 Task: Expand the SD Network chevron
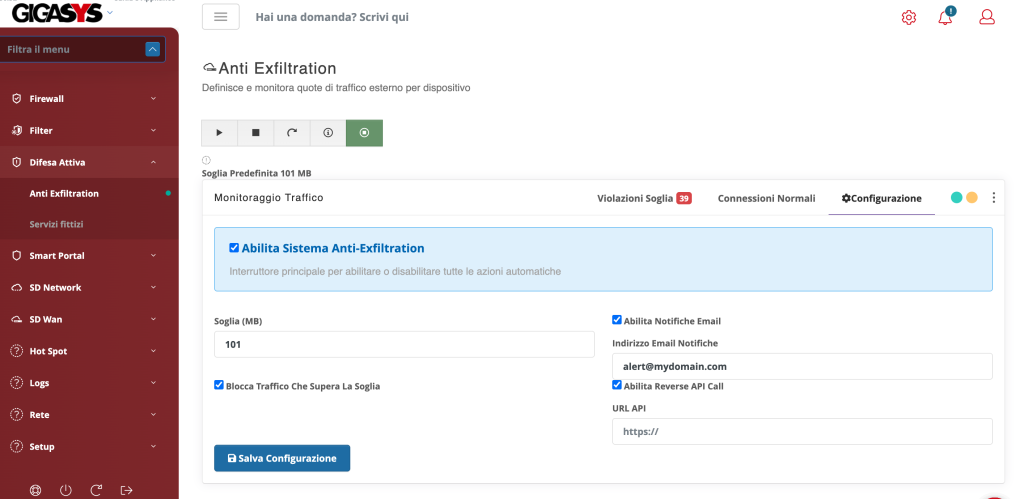(x=153, y=287)
